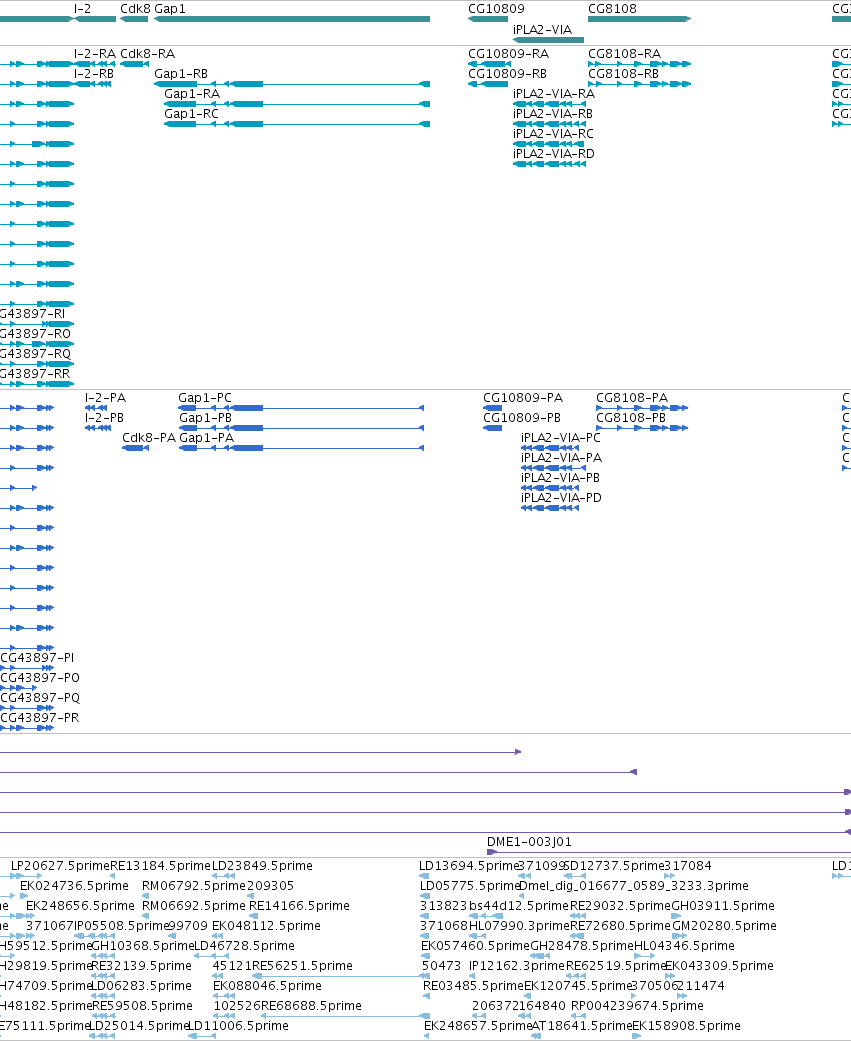Click the EK158908.5prime EST label
Viewport: 851px width, 1041px height.
pyautogui.click(x=686, y=1025)
